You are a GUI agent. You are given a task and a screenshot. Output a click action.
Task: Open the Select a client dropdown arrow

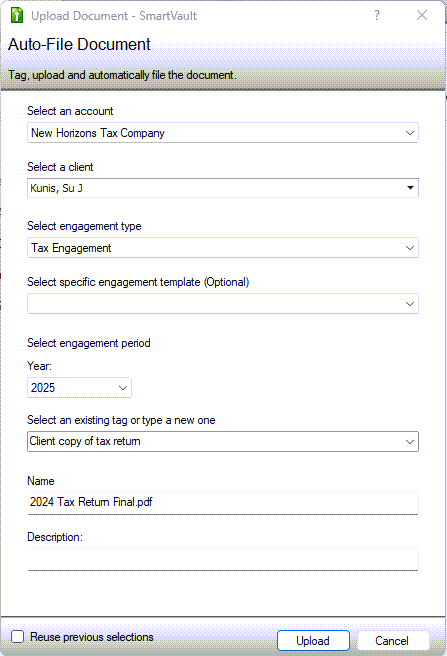(410, 188)
